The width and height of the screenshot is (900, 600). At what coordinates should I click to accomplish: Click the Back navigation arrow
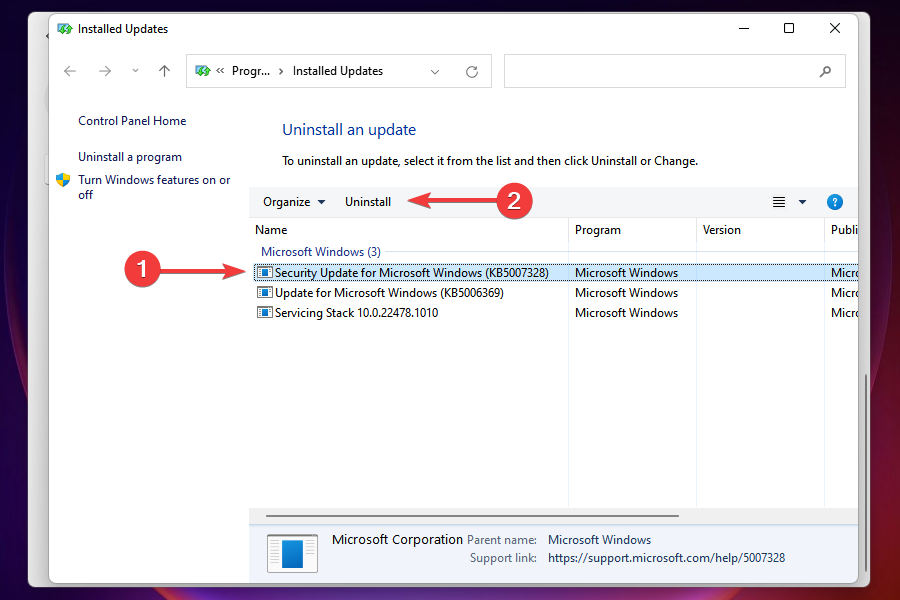pyautogui.click(x=69, y=71)
